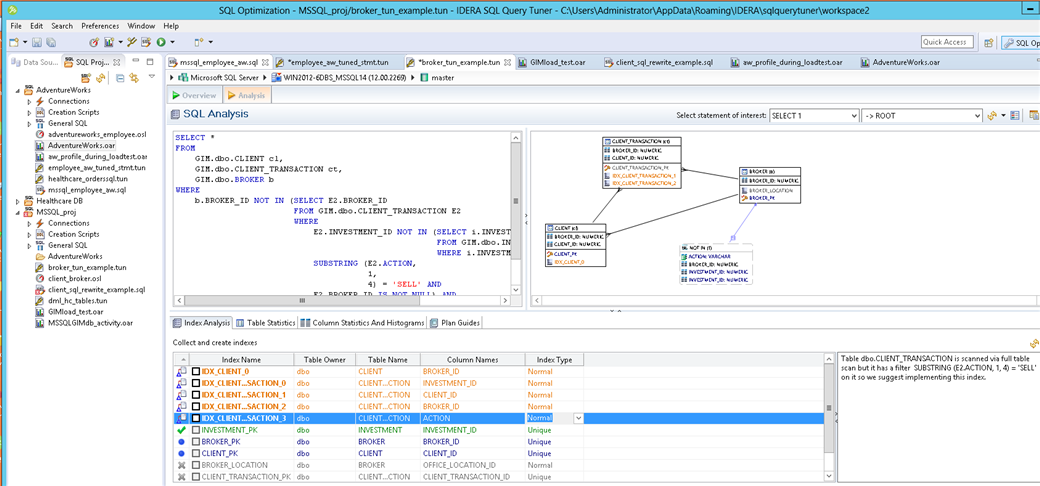
Task: Open the File menu
Action: coord(16,26)
